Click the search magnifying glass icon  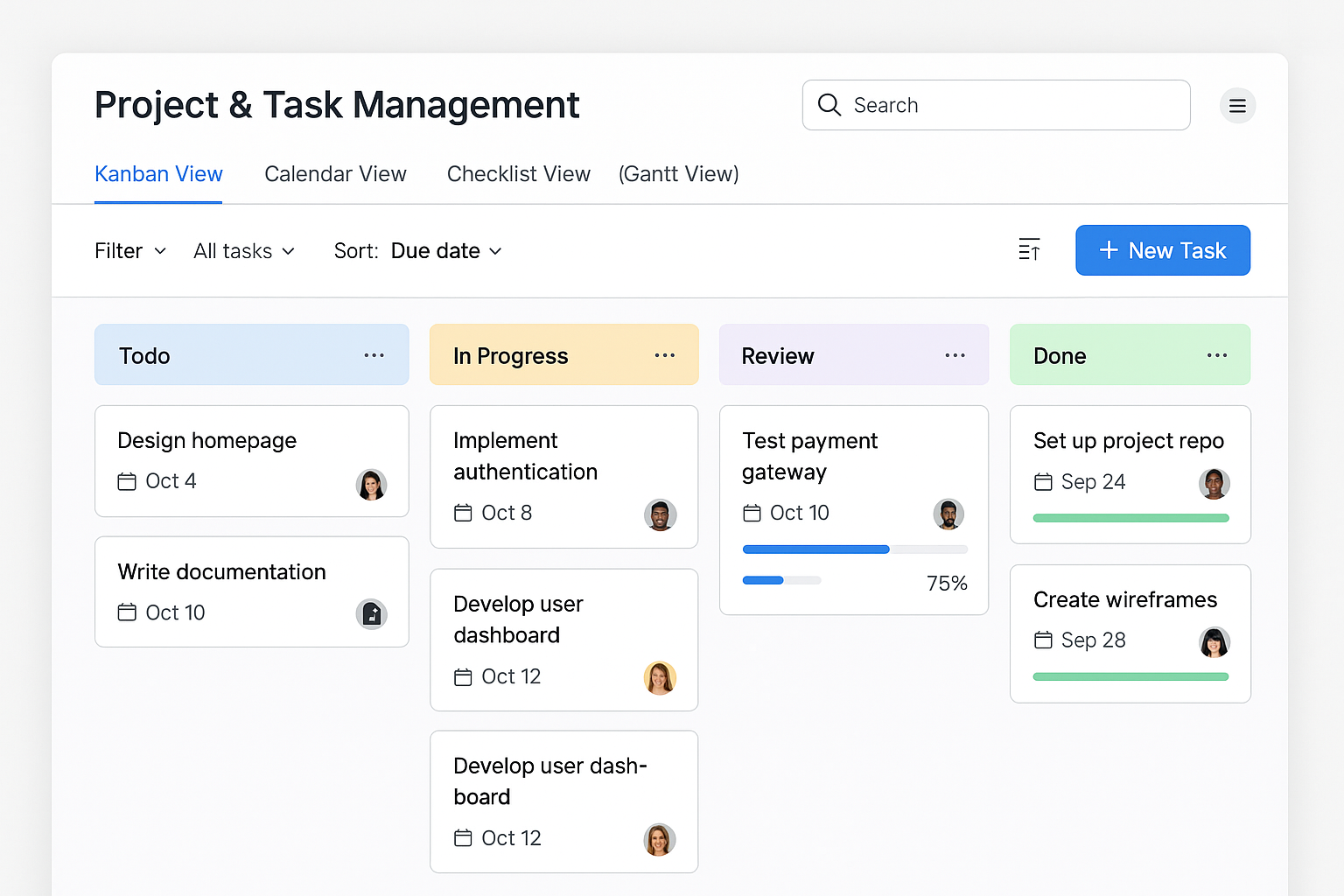click(x=829, y=105)
